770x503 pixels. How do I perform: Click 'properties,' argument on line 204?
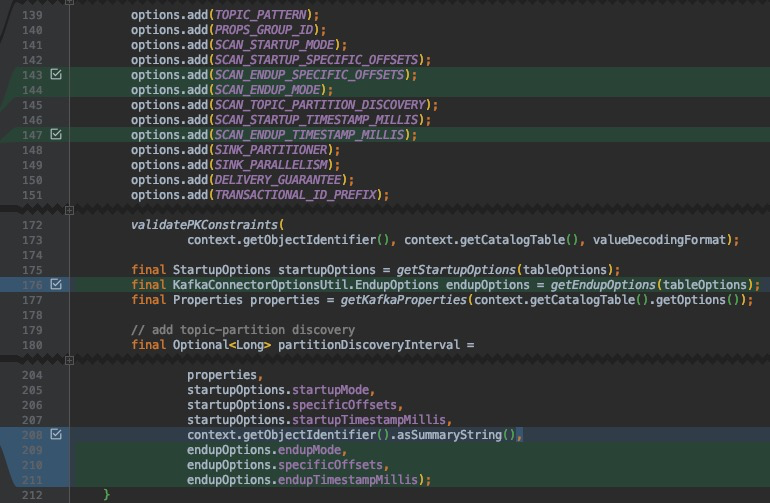click(225, 375)
